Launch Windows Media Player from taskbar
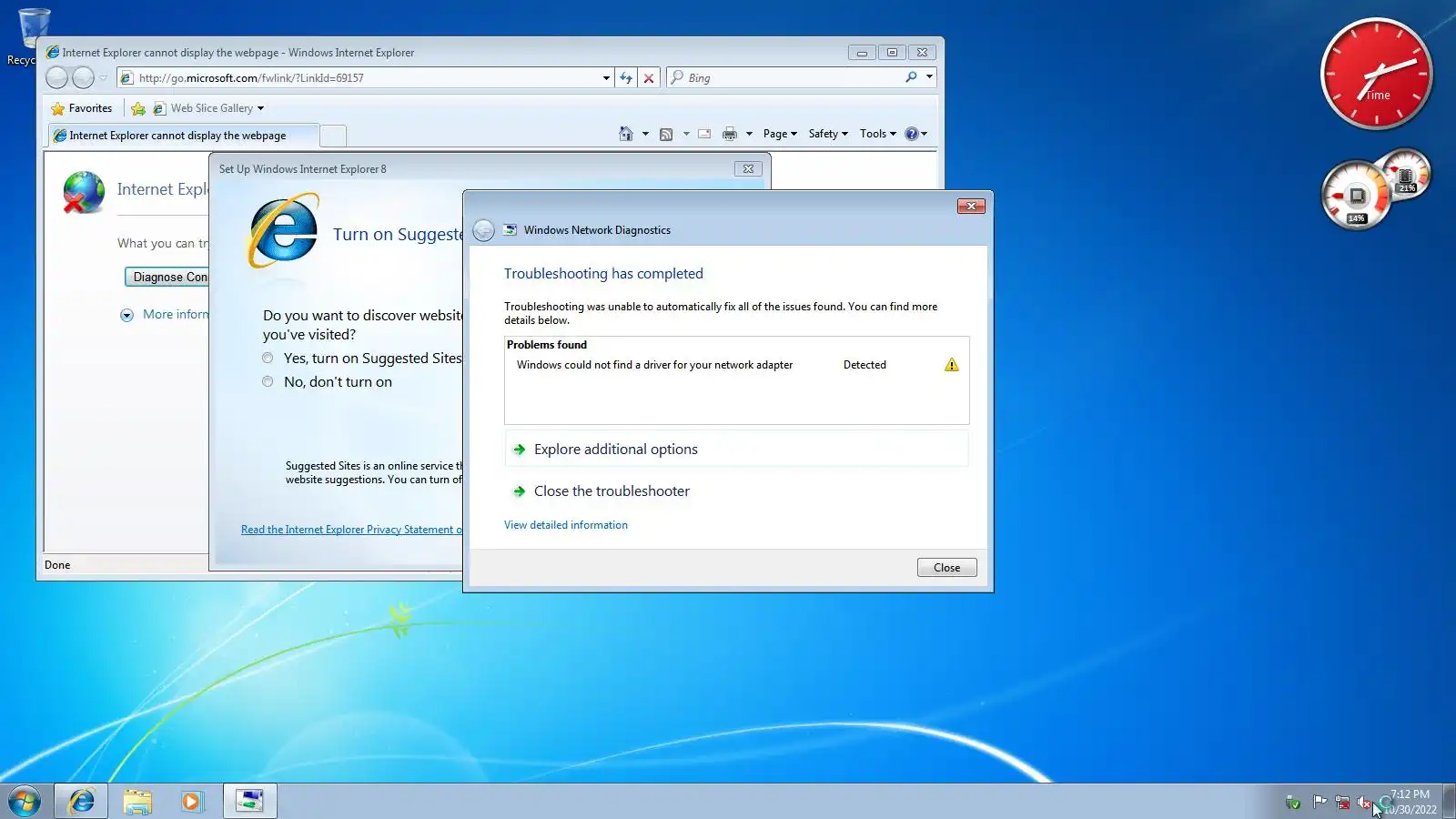Image resolution: width=1456 pixels, height=819 pixels. (191, 801)
